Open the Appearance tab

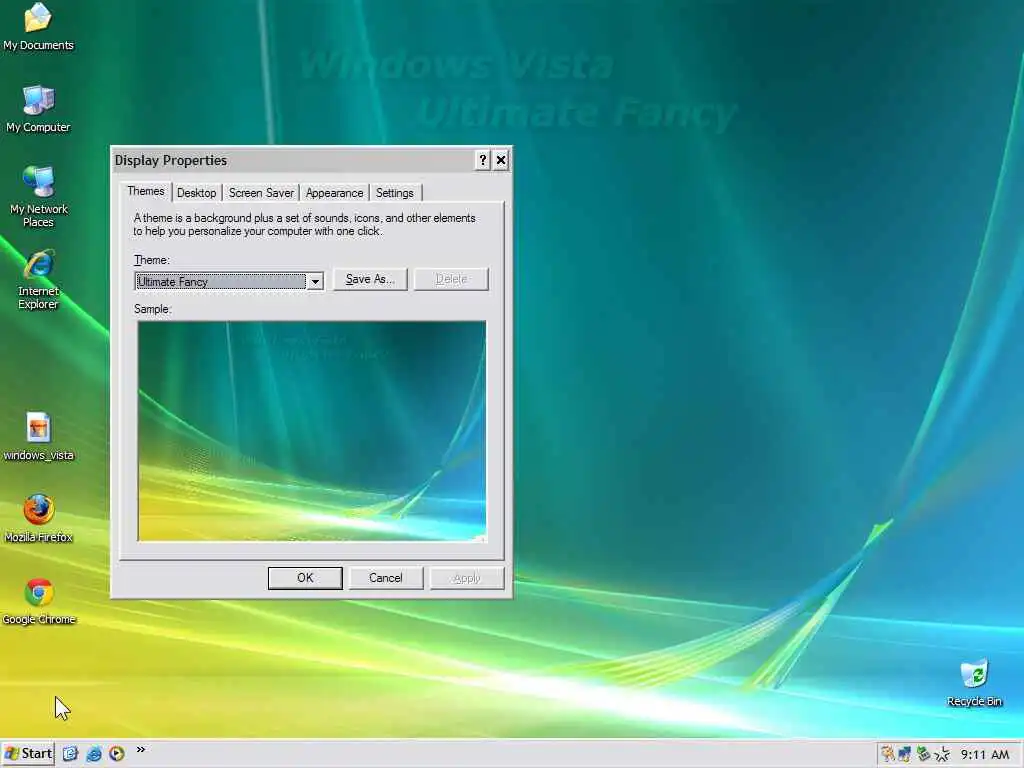tap(334, 193)
